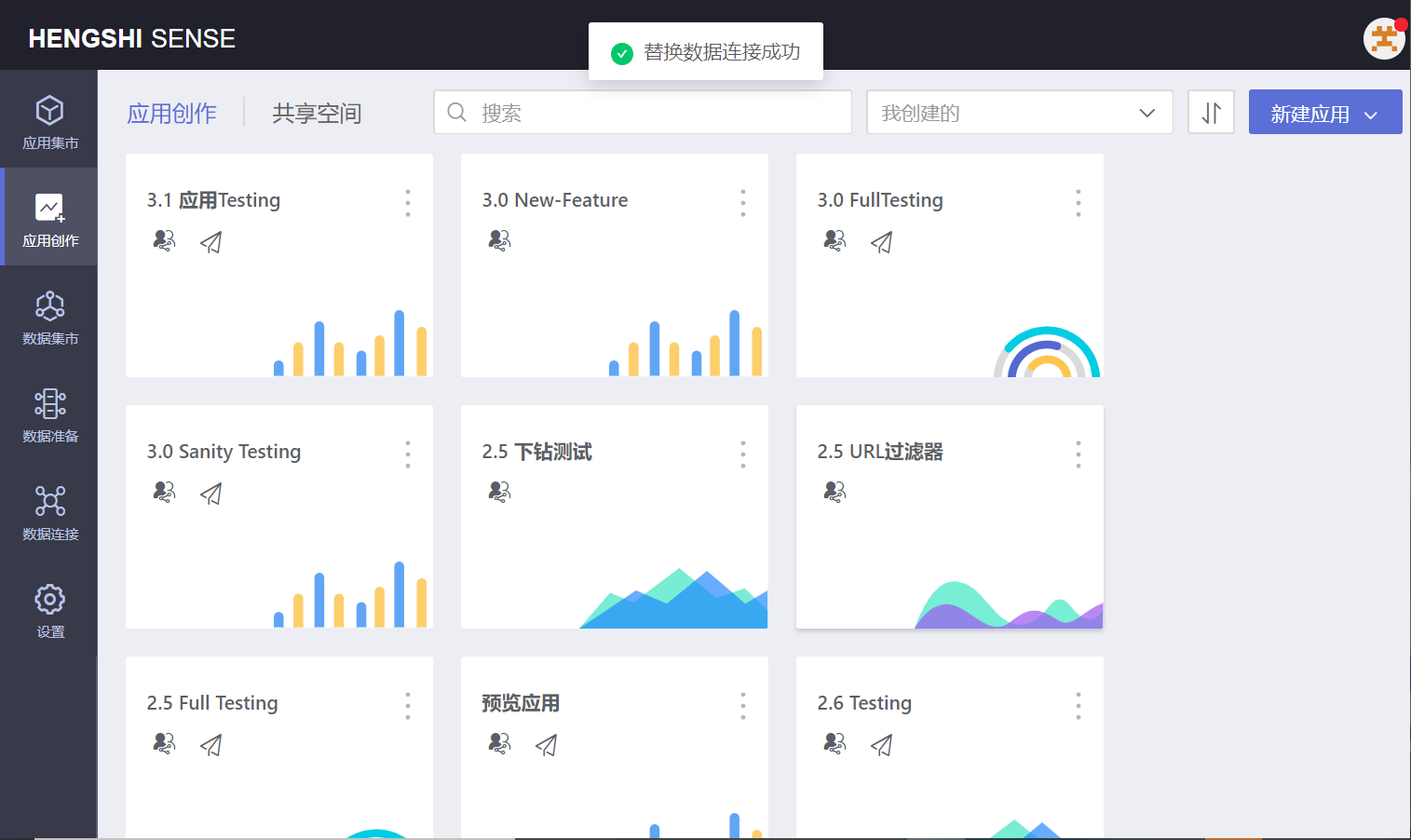Click bar chart thumbnail on 3.1 应用Testing
1411x840 pixels.
coord(350,343)
